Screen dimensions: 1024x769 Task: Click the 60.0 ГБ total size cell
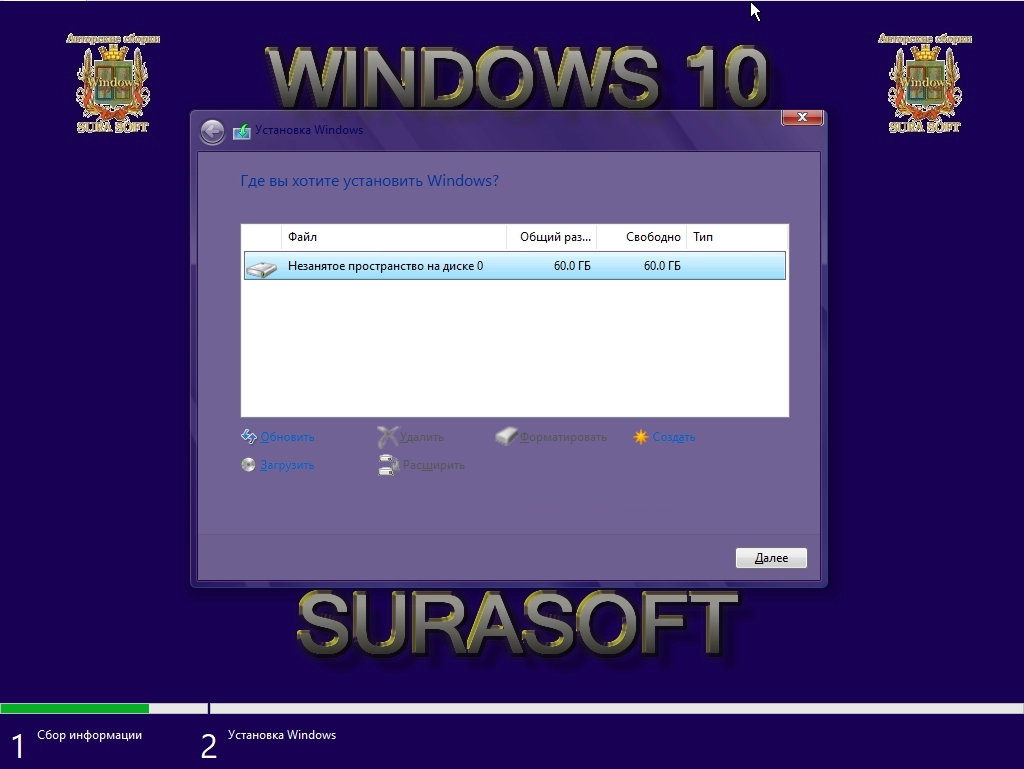click(572, 266)
